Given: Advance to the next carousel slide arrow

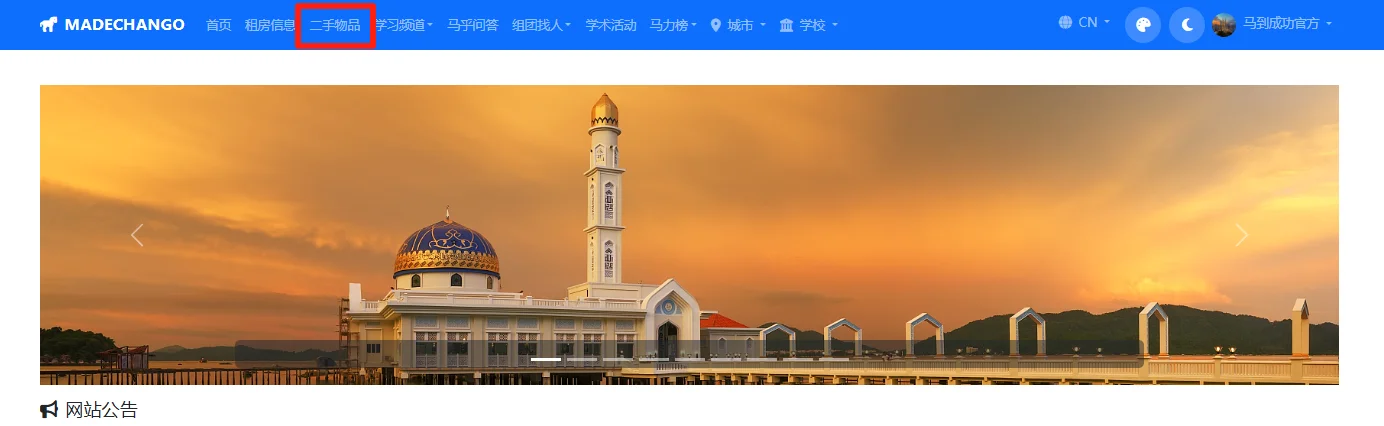Looking at the screenshot, I should 1241,235.
